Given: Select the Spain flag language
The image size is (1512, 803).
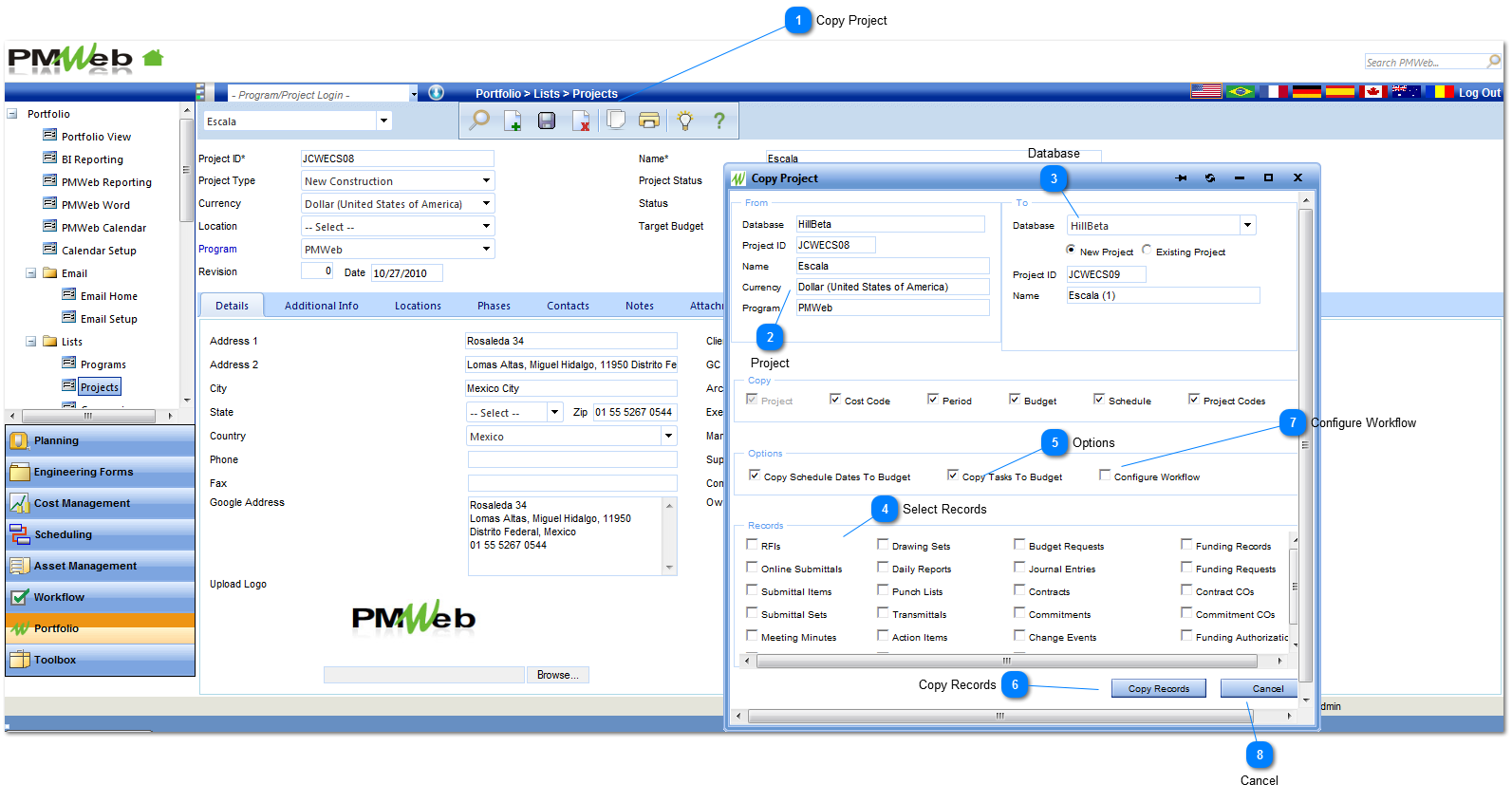Looking at the screenshot, I should pyautogui.click(x=1340, y=92).
